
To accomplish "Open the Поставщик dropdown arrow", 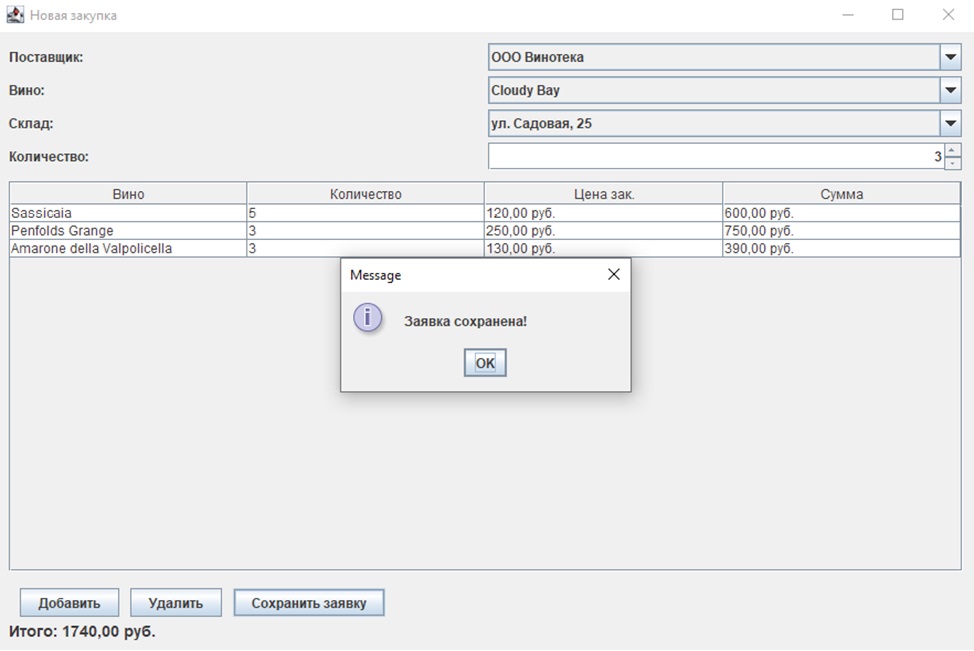I will [950, 57].
